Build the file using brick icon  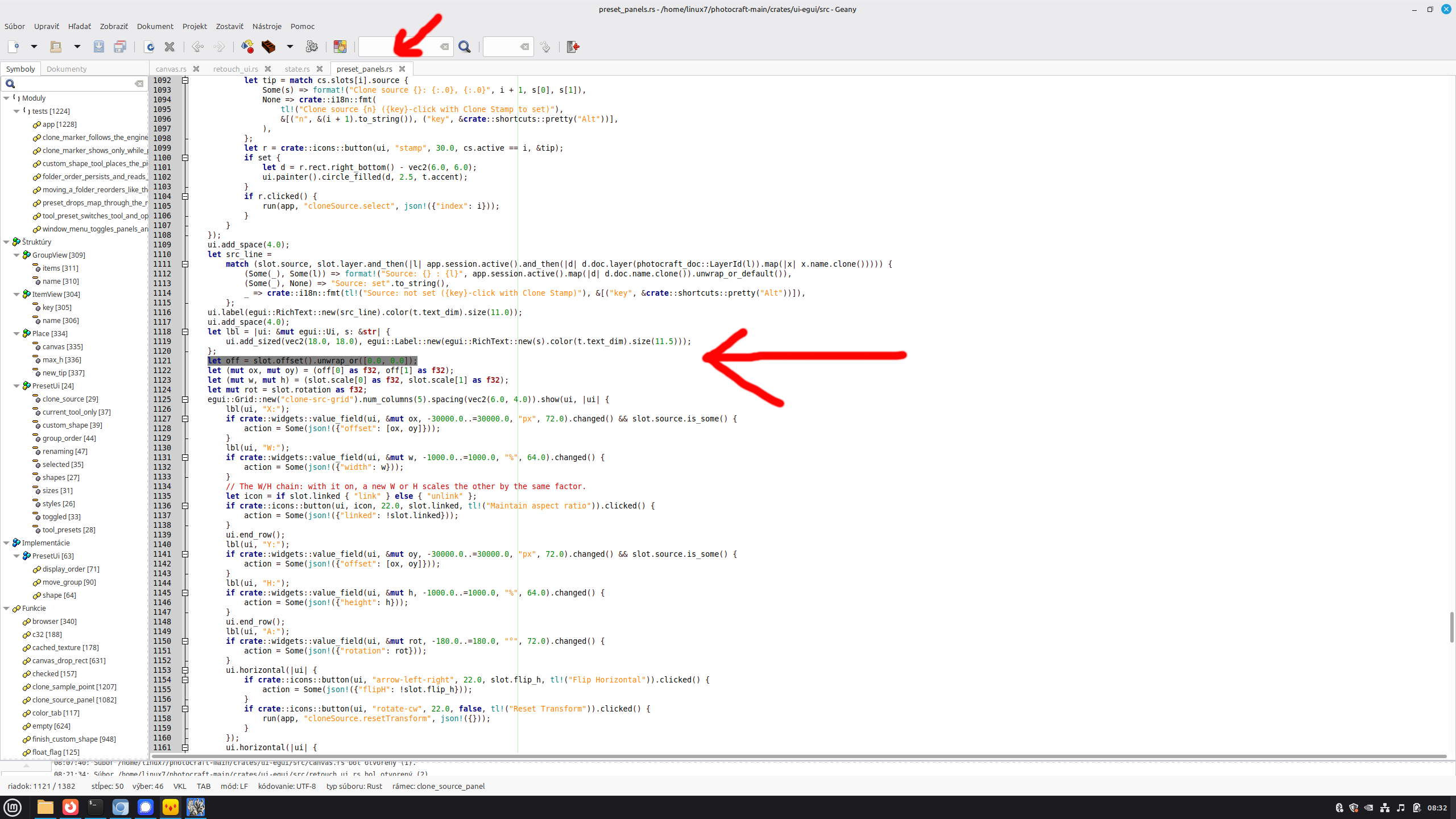coord(268,47)
